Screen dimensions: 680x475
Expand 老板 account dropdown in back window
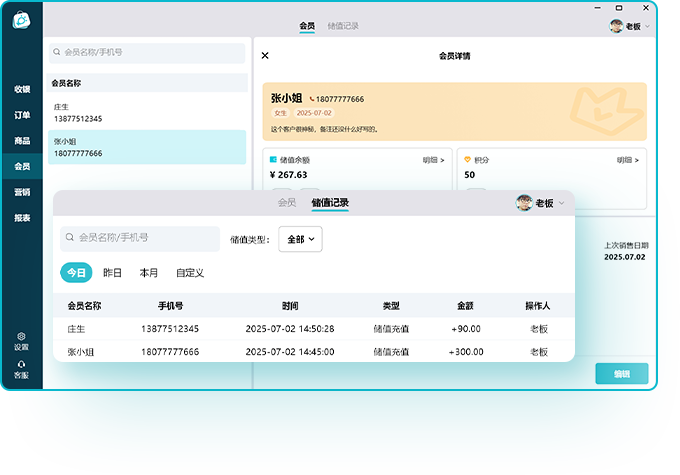pos(647,26)
